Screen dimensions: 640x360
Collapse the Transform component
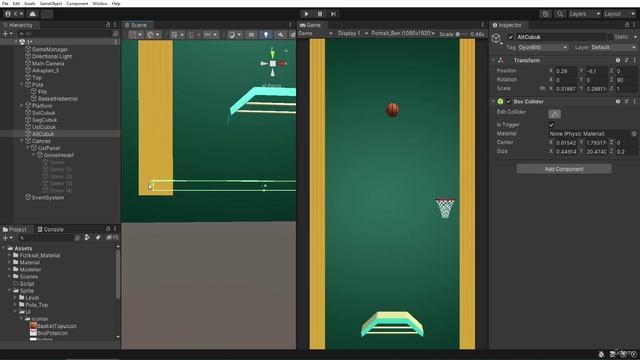[493, 60]
